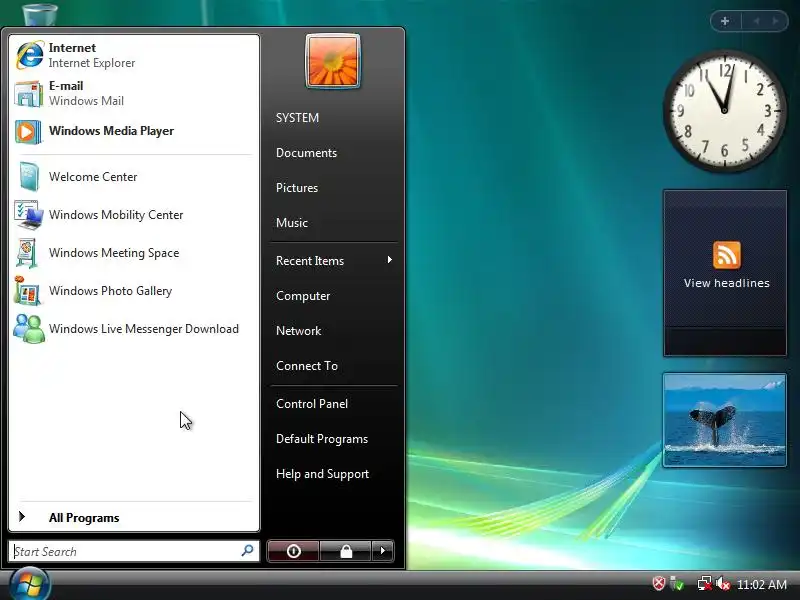Open Network from the Start menu
This screenshot has width=800, height=600.
tap(298, 331)
